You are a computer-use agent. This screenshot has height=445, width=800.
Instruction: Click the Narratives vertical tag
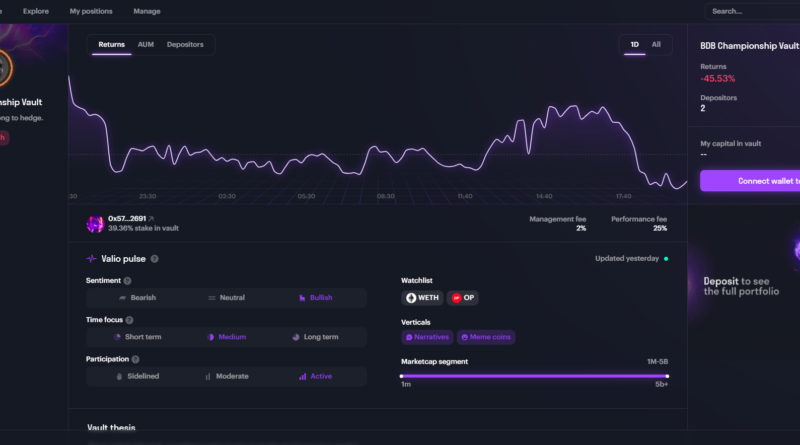click(427, 338)
